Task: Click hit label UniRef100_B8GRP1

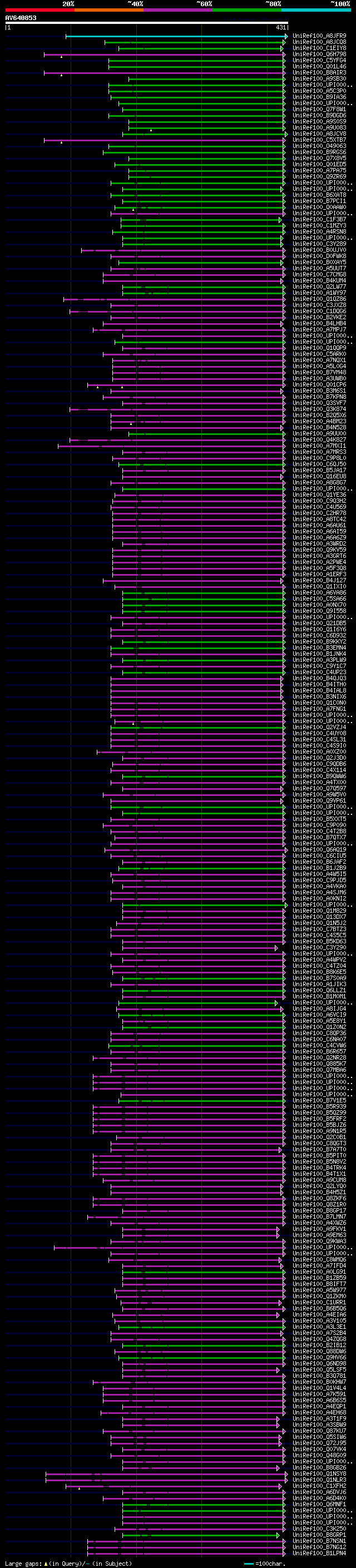Action: point(319,1535)
